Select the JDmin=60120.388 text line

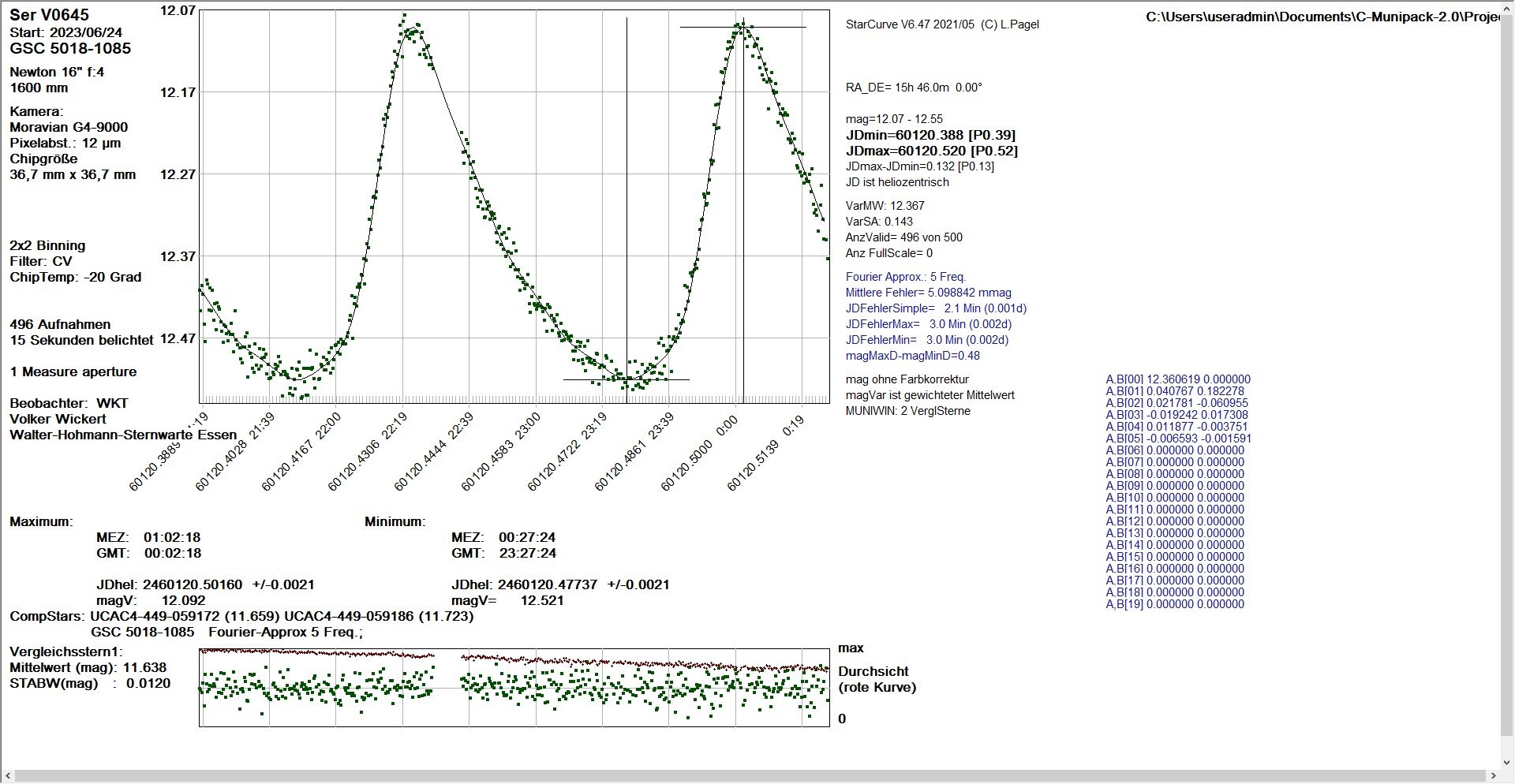pos(930,135)
